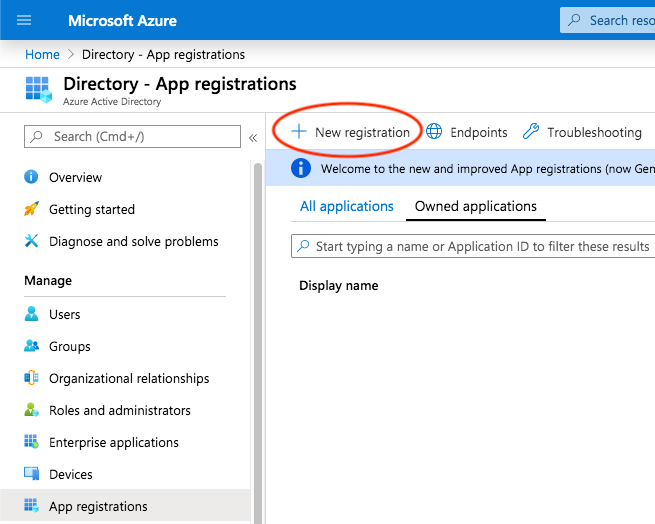Focus the sidebar Search (Cmd+/) field
655x524 pixels.
[x=132, y=136]
